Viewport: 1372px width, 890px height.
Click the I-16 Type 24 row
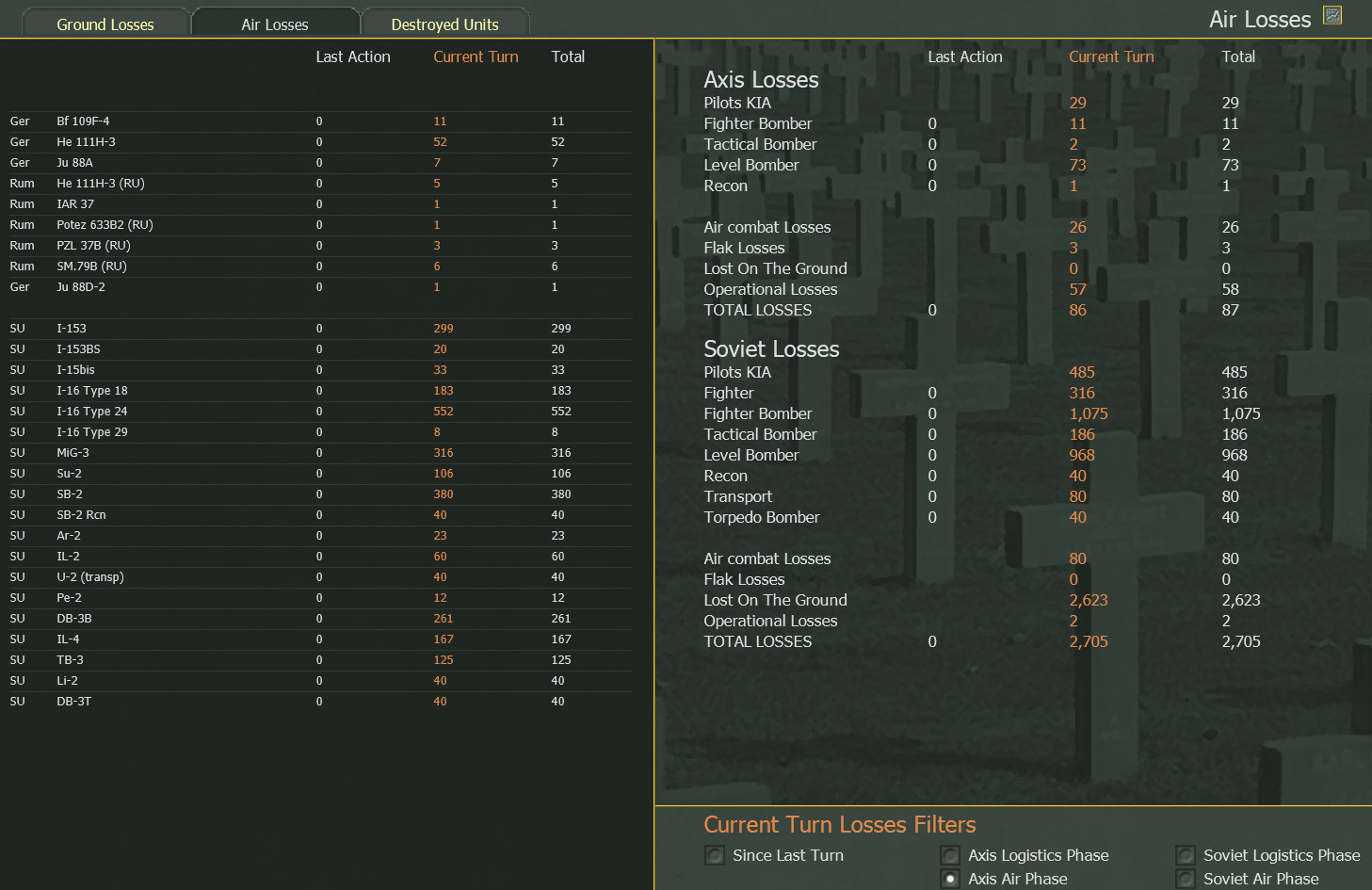tap(320, 412)
